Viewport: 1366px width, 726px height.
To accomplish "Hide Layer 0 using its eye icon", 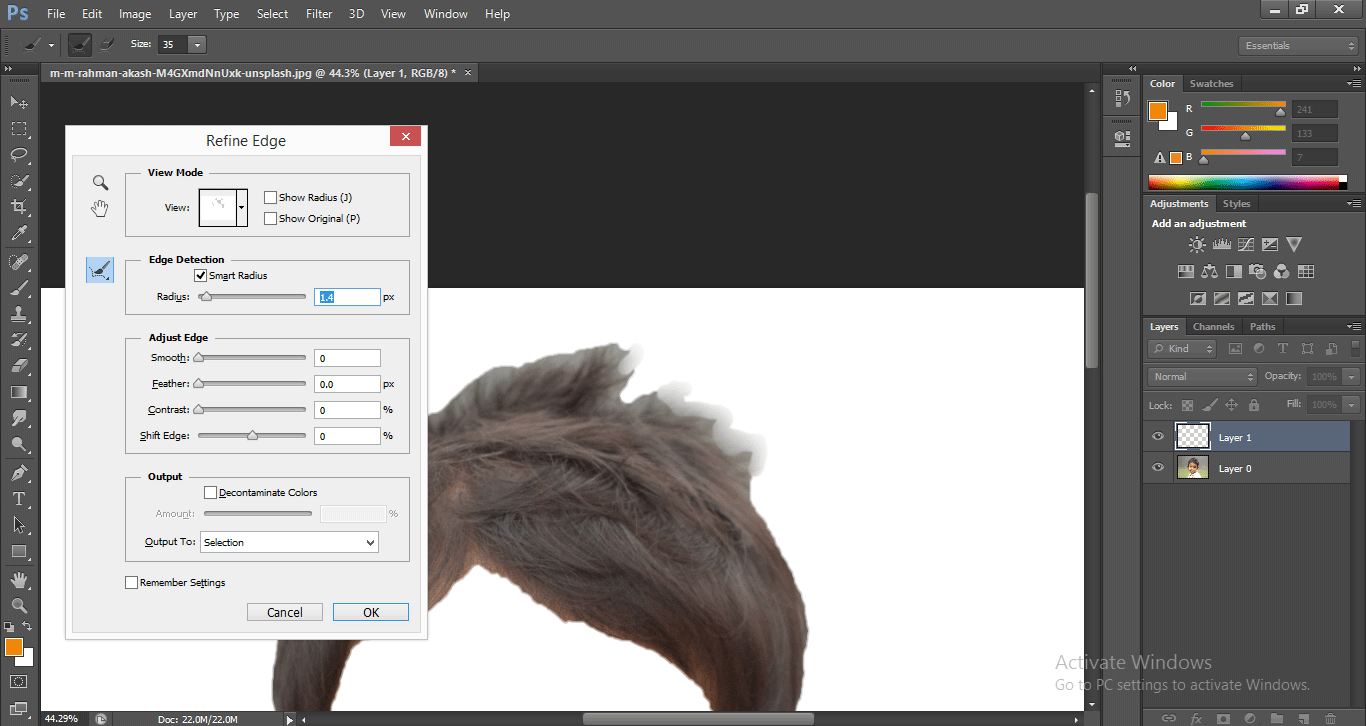I will coord(1158,468).
